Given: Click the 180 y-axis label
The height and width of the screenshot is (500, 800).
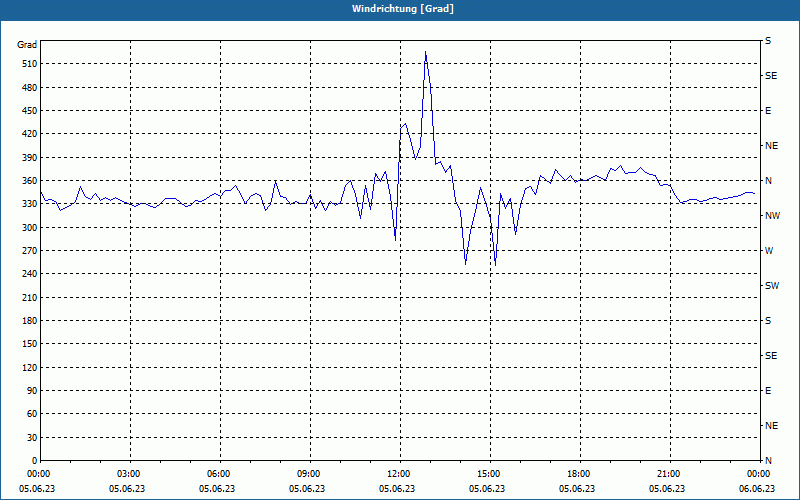Looking at the screenshot, I should pos(30,320).
